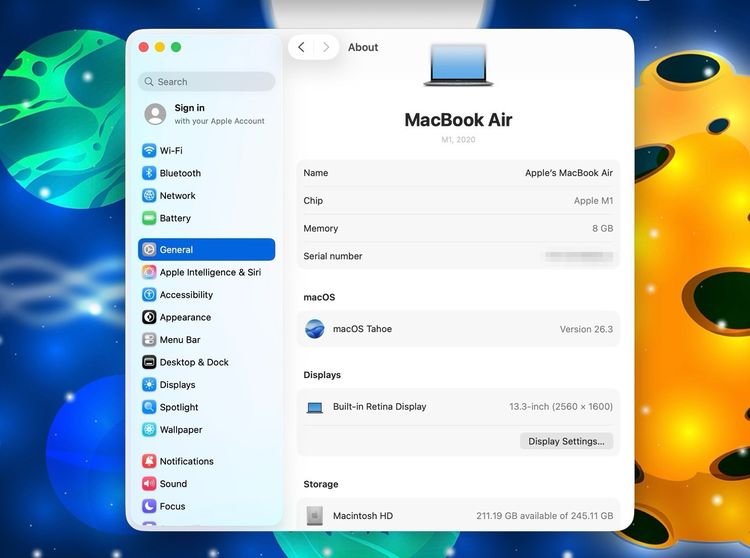The width and height of the screenshot is (750, 558).
Task: Click the Apple Intelligence & Siri icon
Action: pos(149,272)
